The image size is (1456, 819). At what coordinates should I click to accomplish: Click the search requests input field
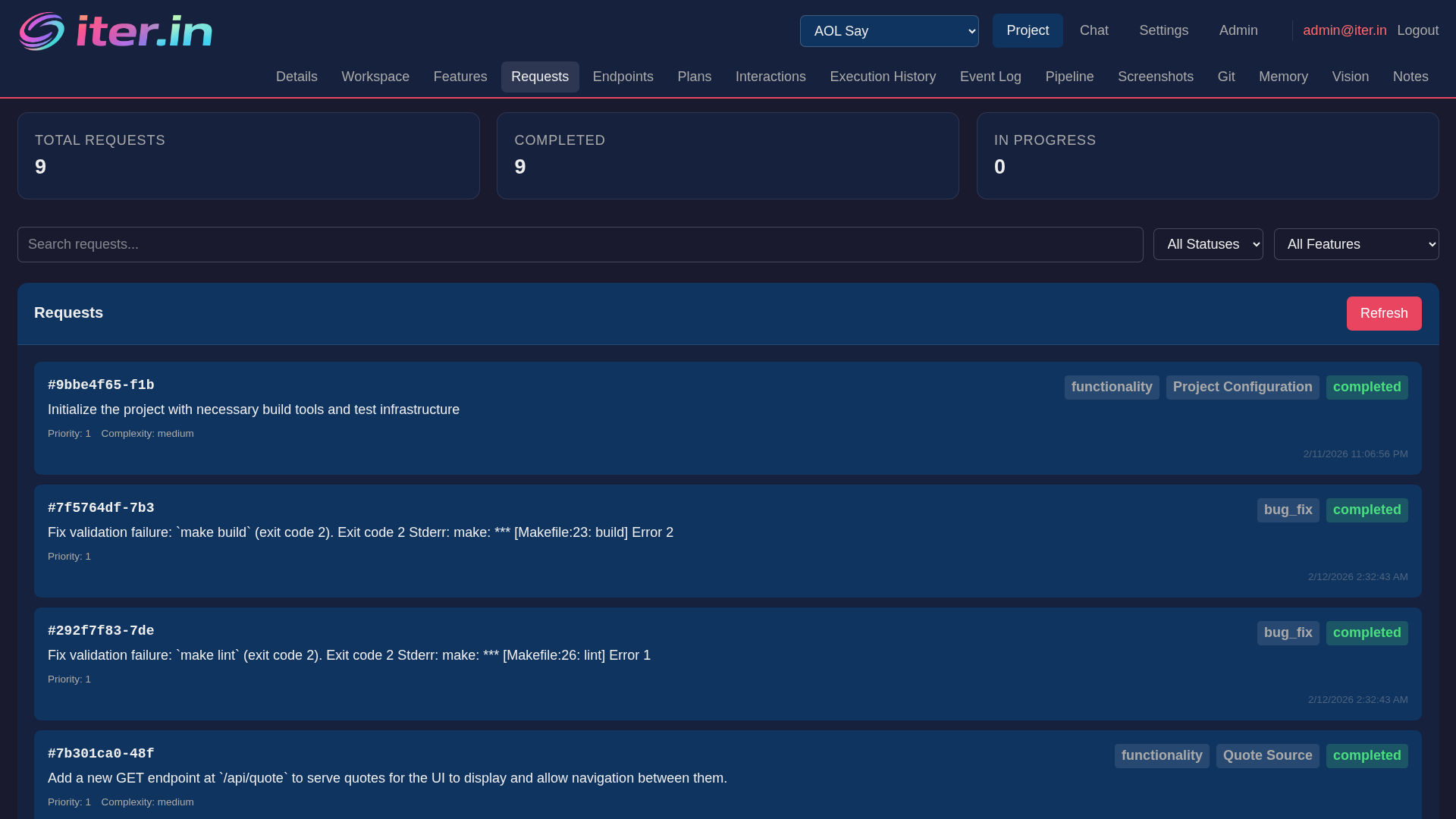click(x=581, y=244)
